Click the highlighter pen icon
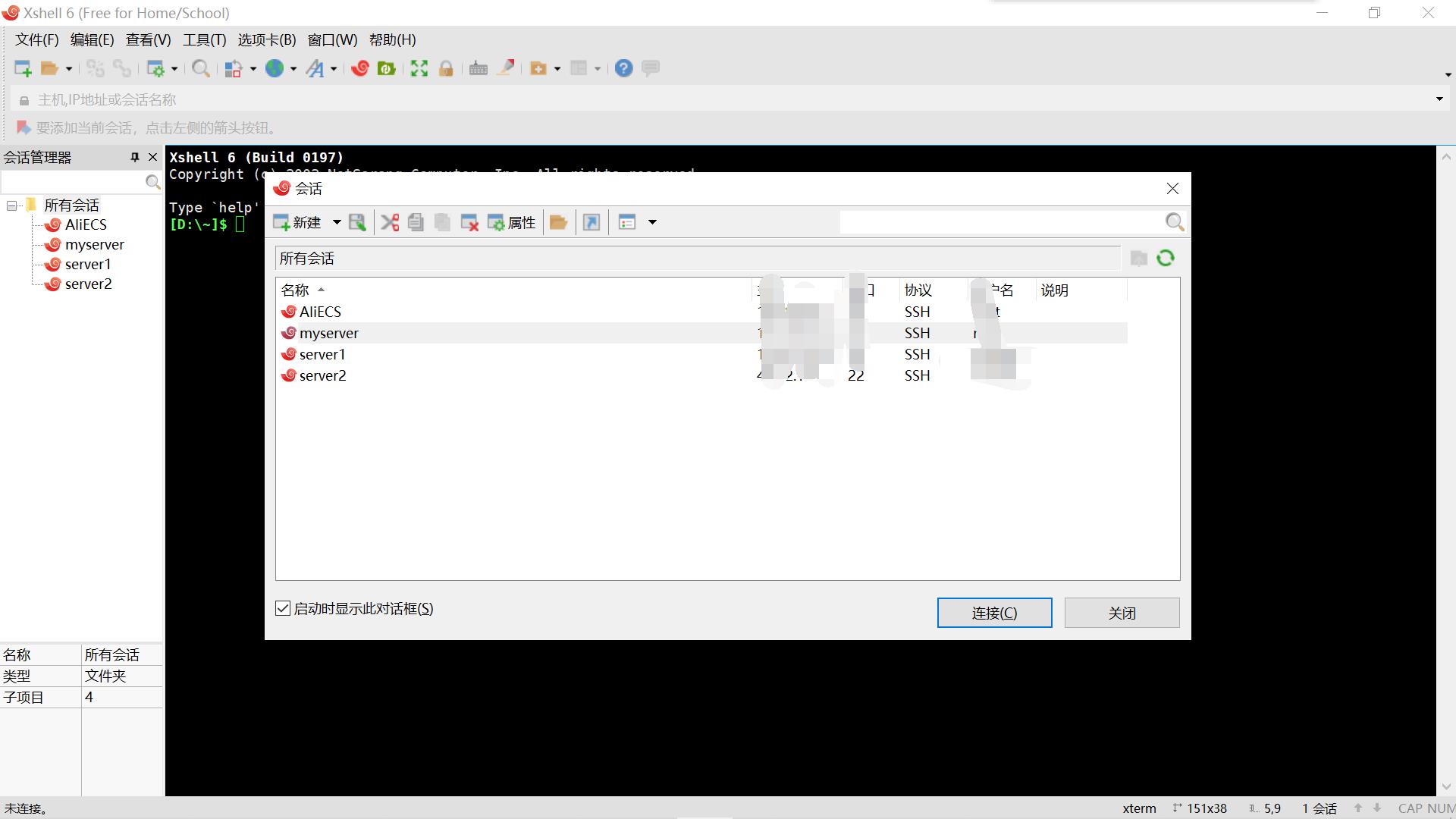Viewport: 1456px width, 819px height. pyautogui.click(x=506, y=68)
